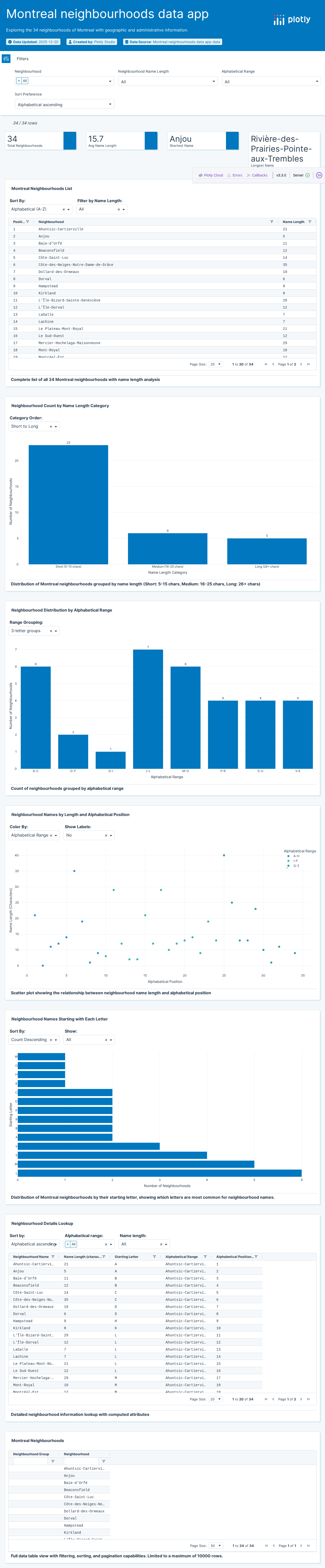Clear the Short to Long category order
Image resolution: width=325 pixels, height=1568 pixels.
coord(51,427)
